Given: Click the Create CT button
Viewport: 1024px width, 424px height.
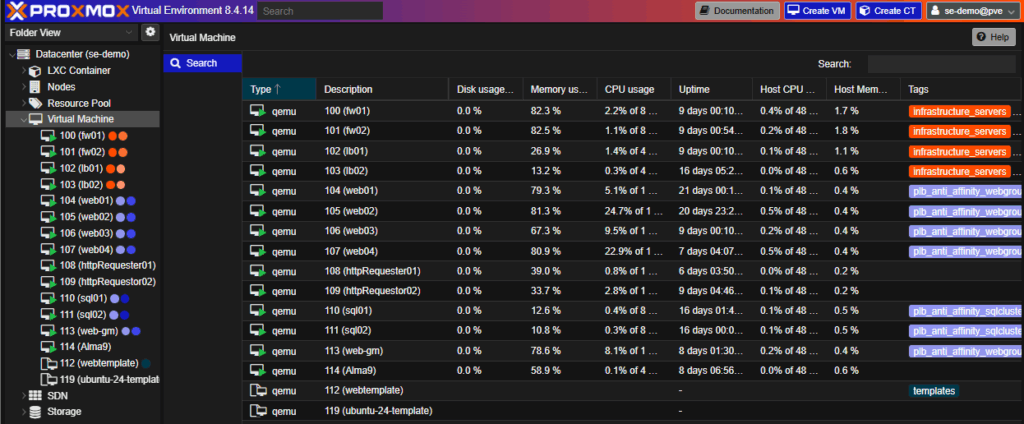Looking at the screenshot, I should click(x=889, y=10).
